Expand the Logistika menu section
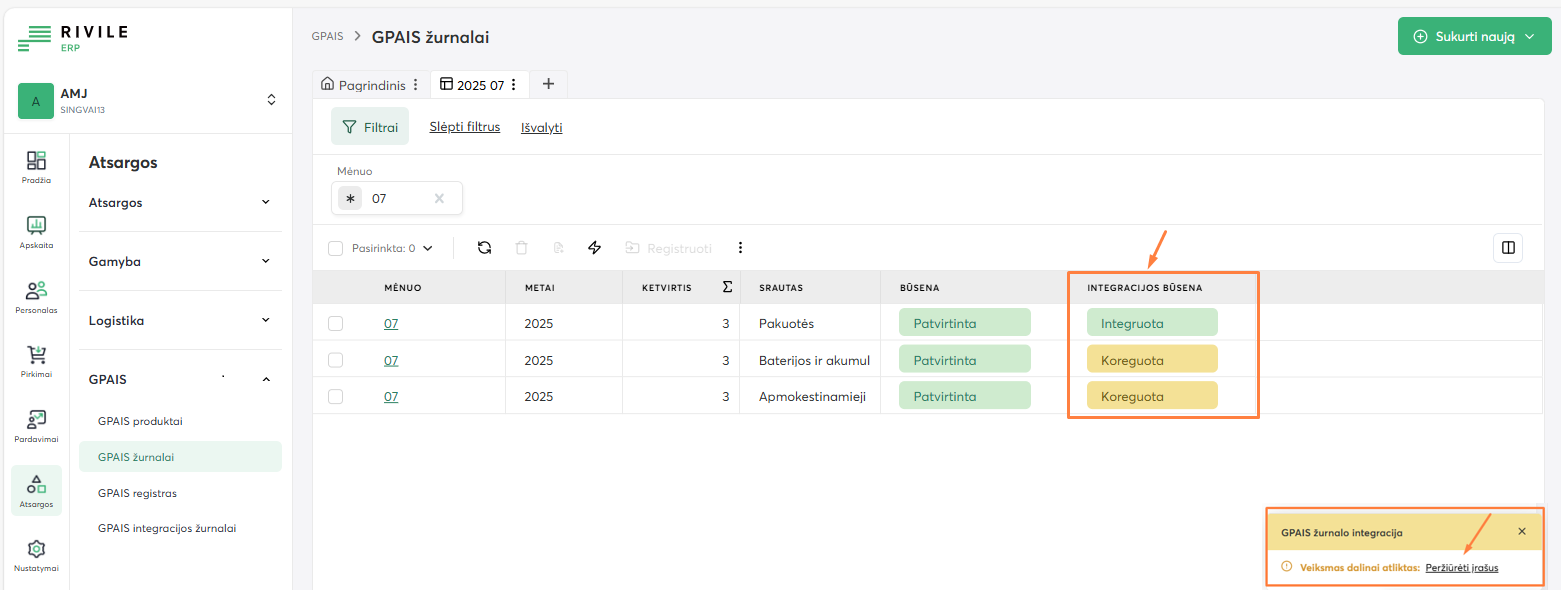The width and height of the screenshot is (1561, 590). pos(180,321)
